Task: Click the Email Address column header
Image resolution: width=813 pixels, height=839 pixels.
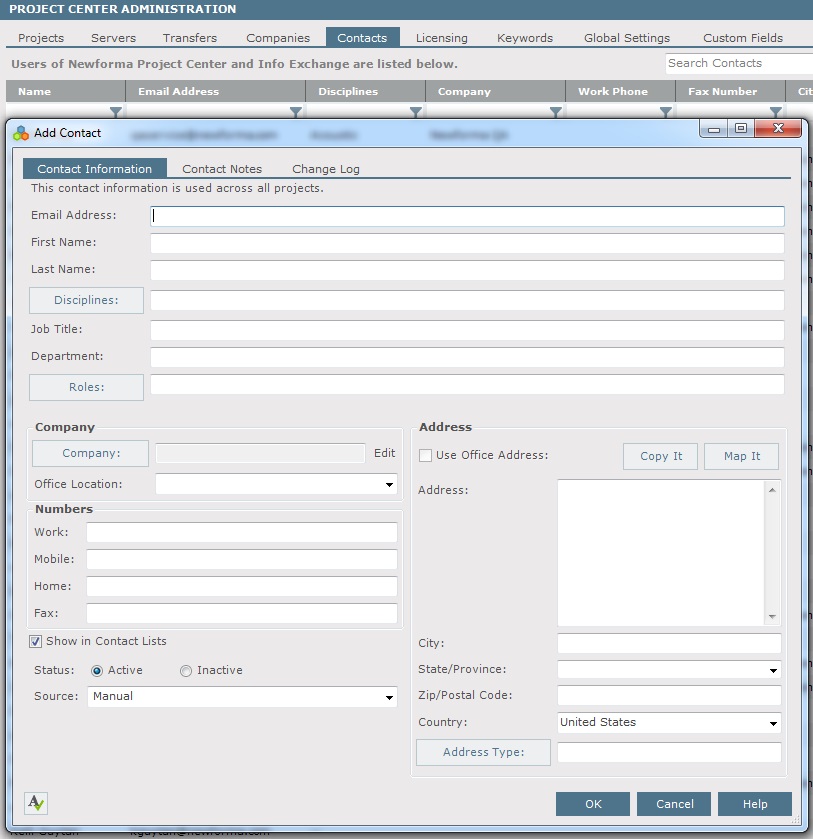Action: click(216, 91)
